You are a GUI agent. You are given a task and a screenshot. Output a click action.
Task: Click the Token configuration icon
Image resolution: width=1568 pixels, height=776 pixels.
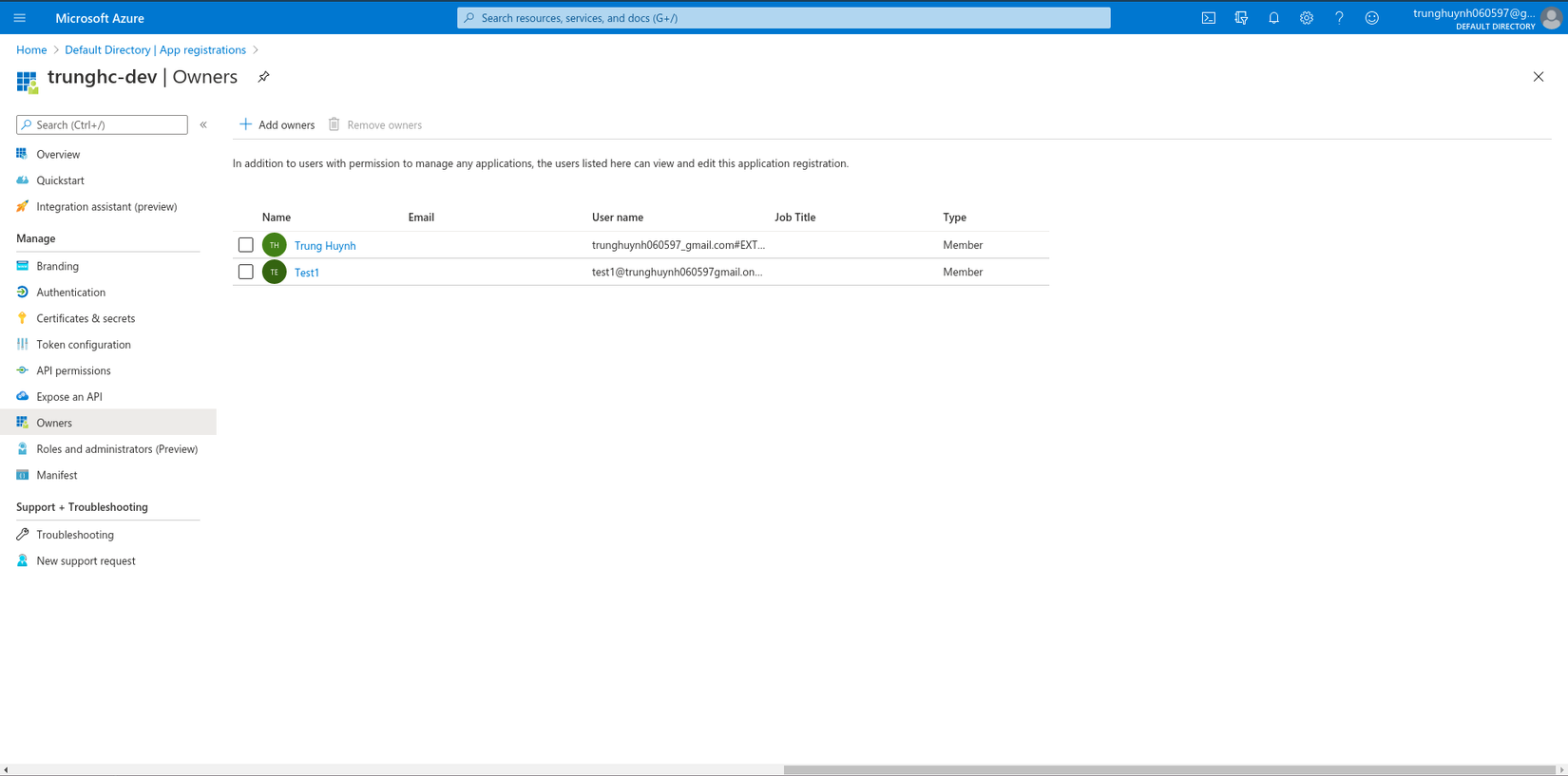tap(22, 345)
